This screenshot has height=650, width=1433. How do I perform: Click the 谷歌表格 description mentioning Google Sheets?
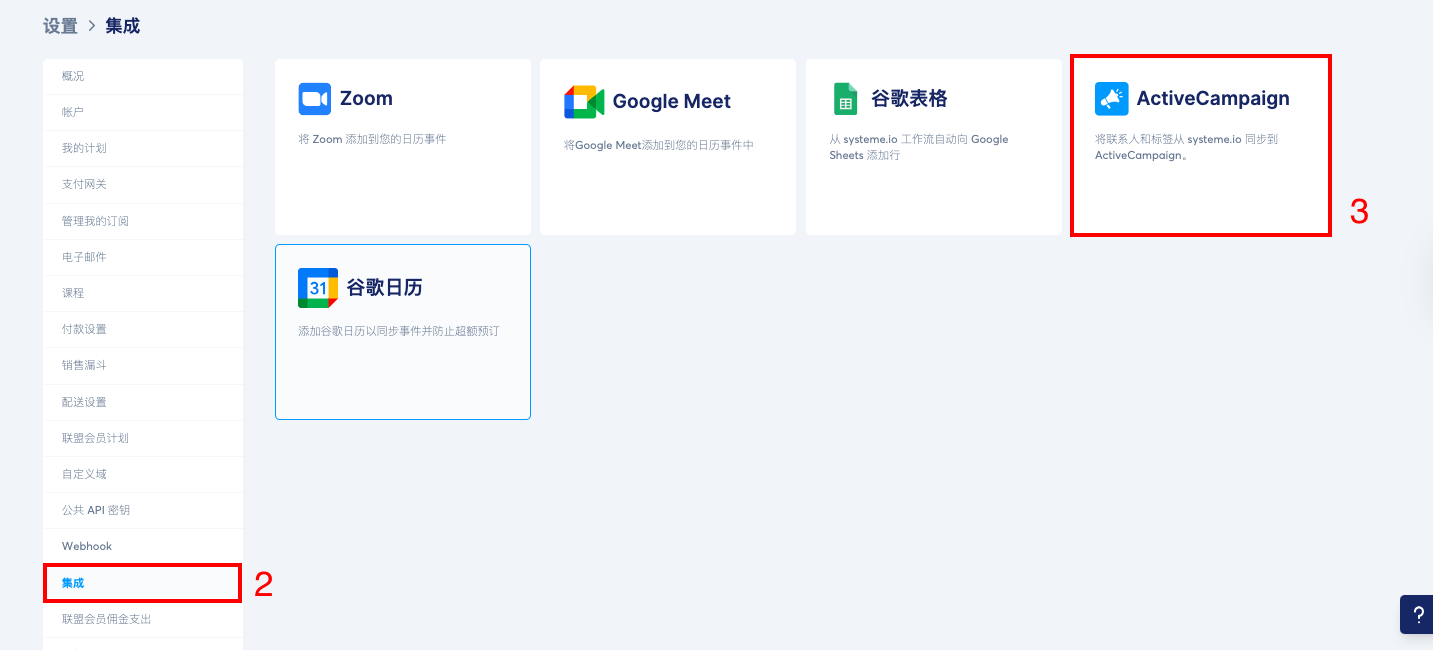pyautogui.click(x=919, y=147)
